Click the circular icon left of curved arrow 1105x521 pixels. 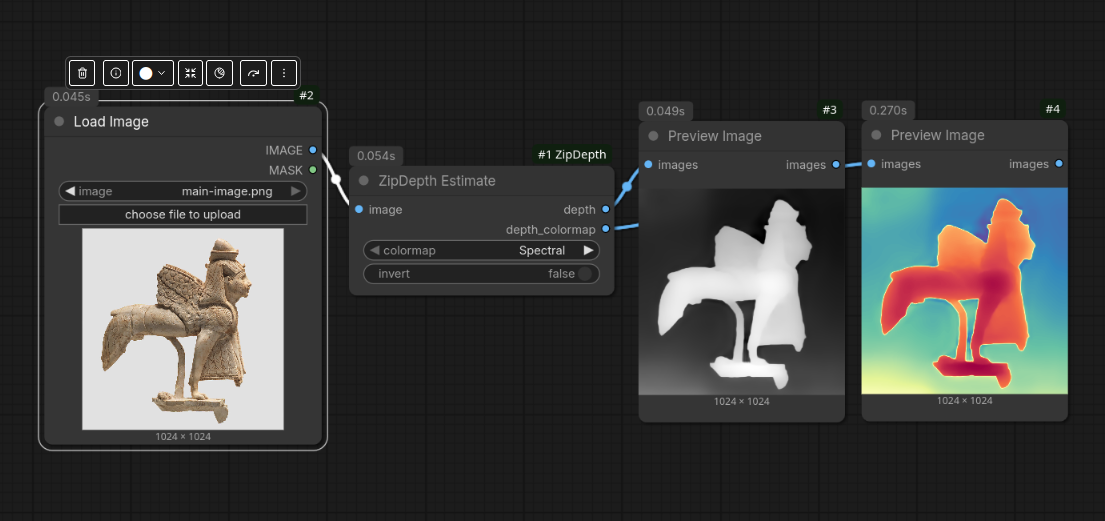219,73
